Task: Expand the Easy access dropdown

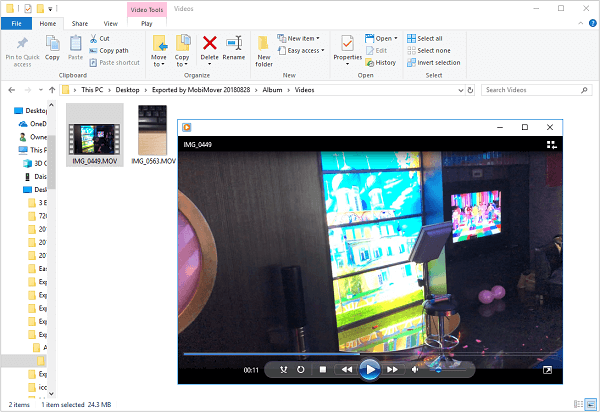Action: click(305, 50)
